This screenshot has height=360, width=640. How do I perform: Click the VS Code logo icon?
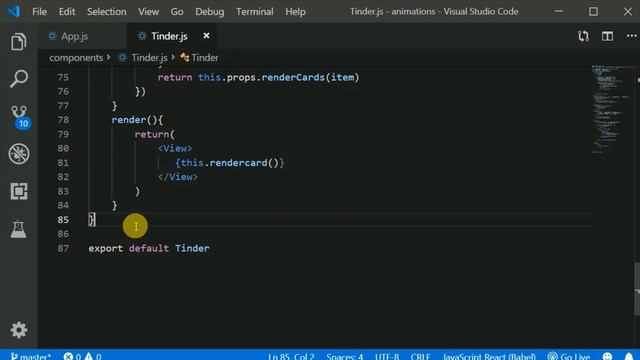tap(13, 11)
